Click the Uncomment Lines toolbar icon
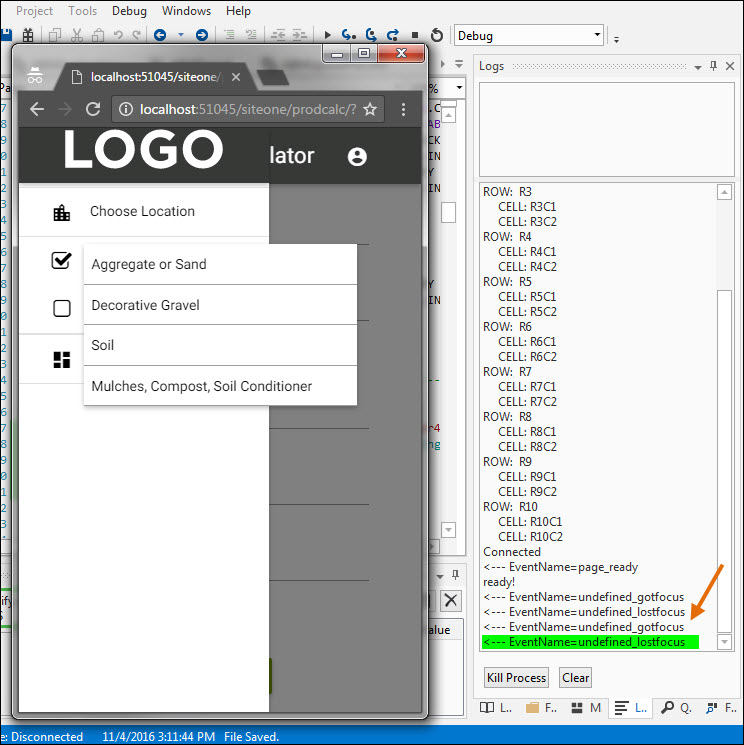 click(251, 35)
